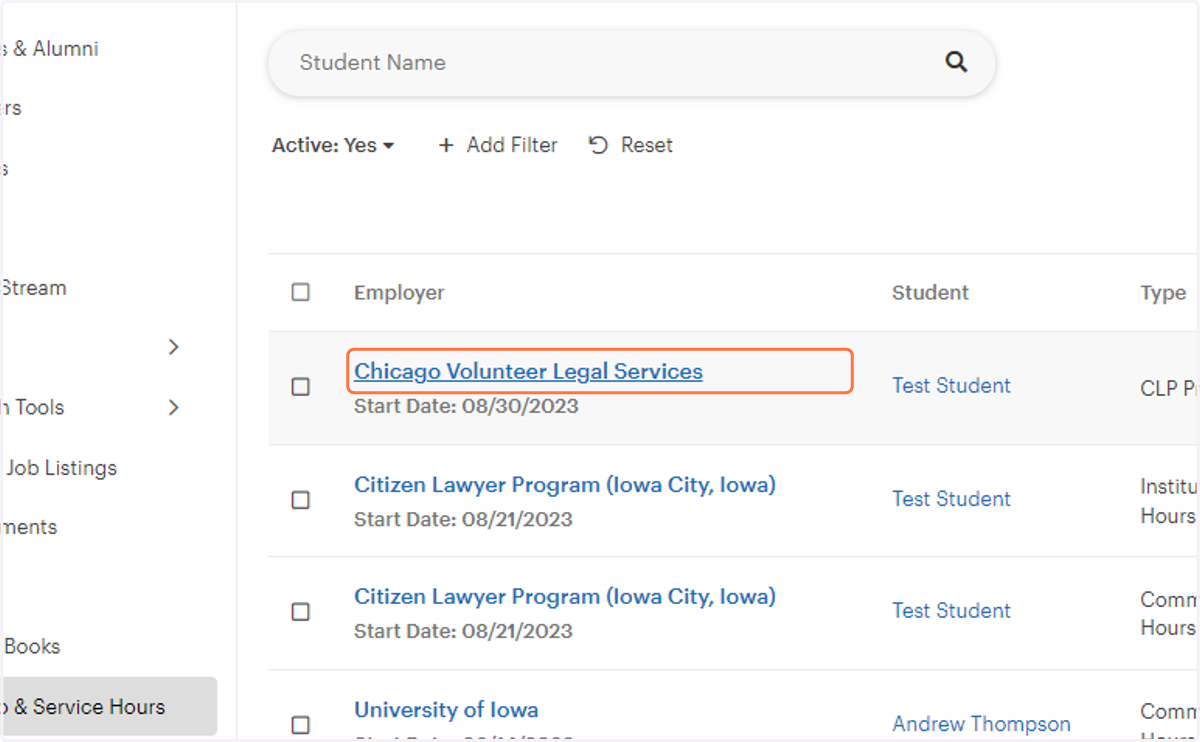Screen dimensions: 1200x742
Task: Open the Active: Yes filter dropdown
Action: coord(333,145)
